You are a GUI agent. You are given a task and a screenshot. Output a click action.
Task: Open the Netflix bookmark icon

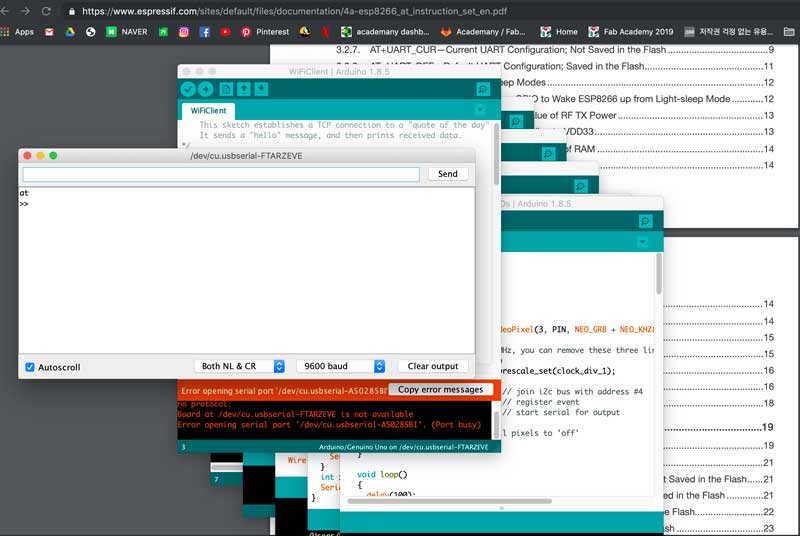click(325, 32)
